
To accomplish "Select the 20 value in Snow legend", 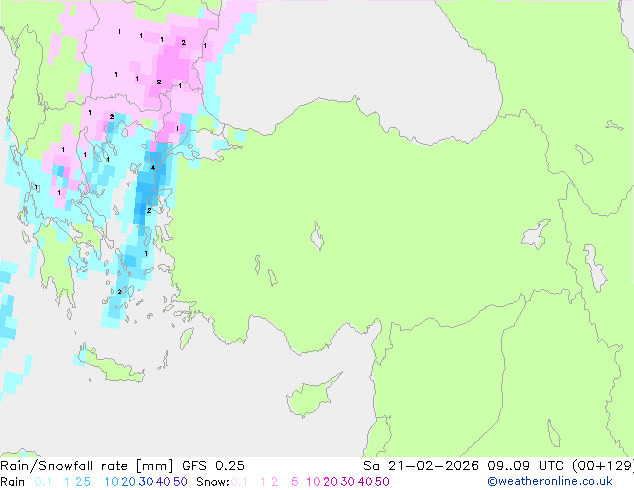I will coord(330,482).
